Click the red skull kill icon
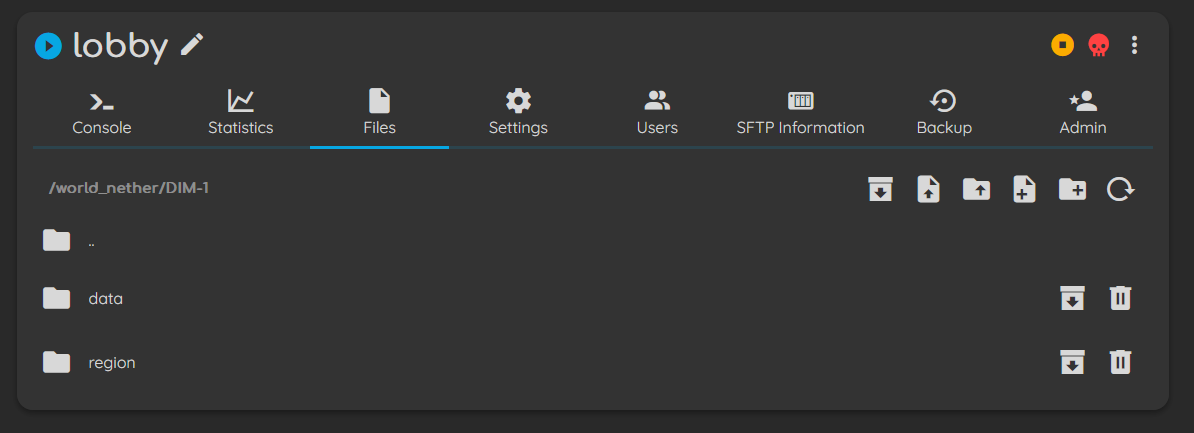This screenshot has height=433, width=1194. click(x=1098, y=45)
